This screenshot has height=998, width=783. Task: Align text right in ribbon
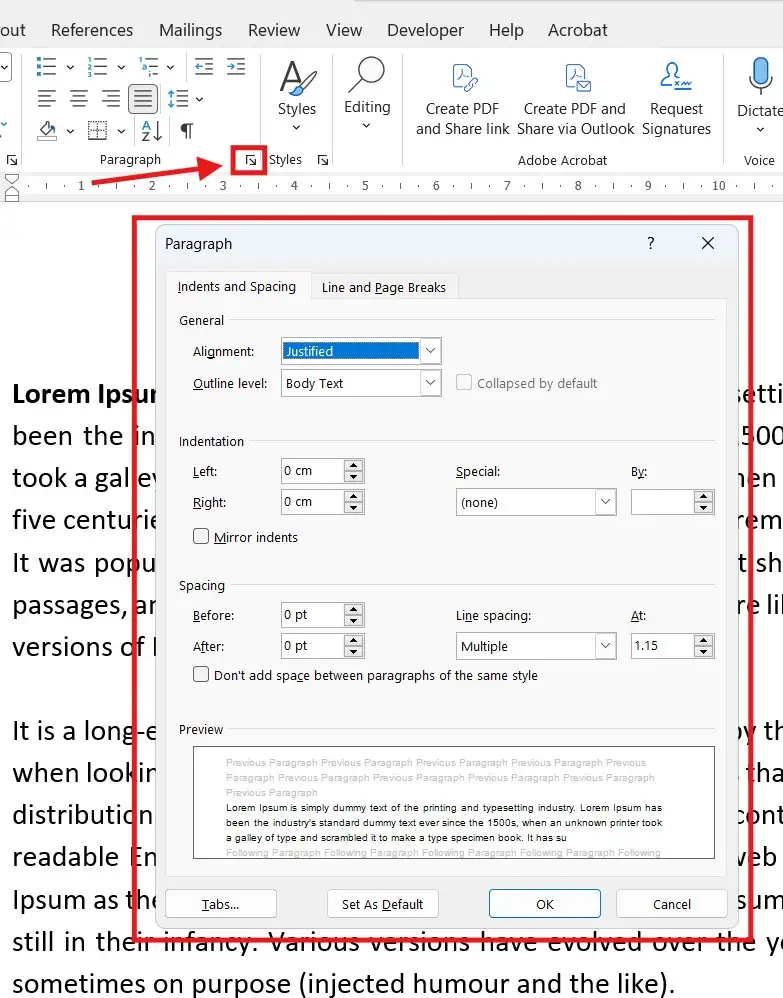click(x=111, y=99)
